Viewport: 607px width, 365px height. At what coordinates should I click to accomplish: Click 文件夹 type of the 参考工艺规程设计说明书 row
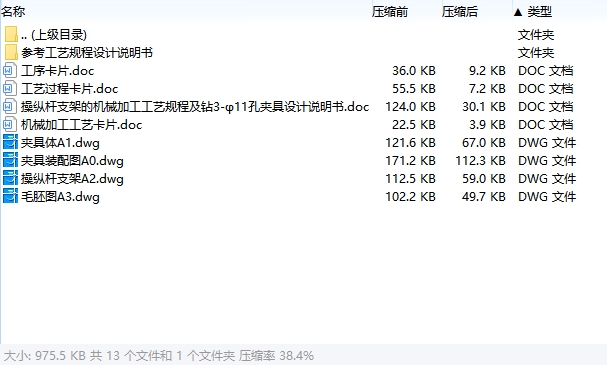click(x=536, y=53)
